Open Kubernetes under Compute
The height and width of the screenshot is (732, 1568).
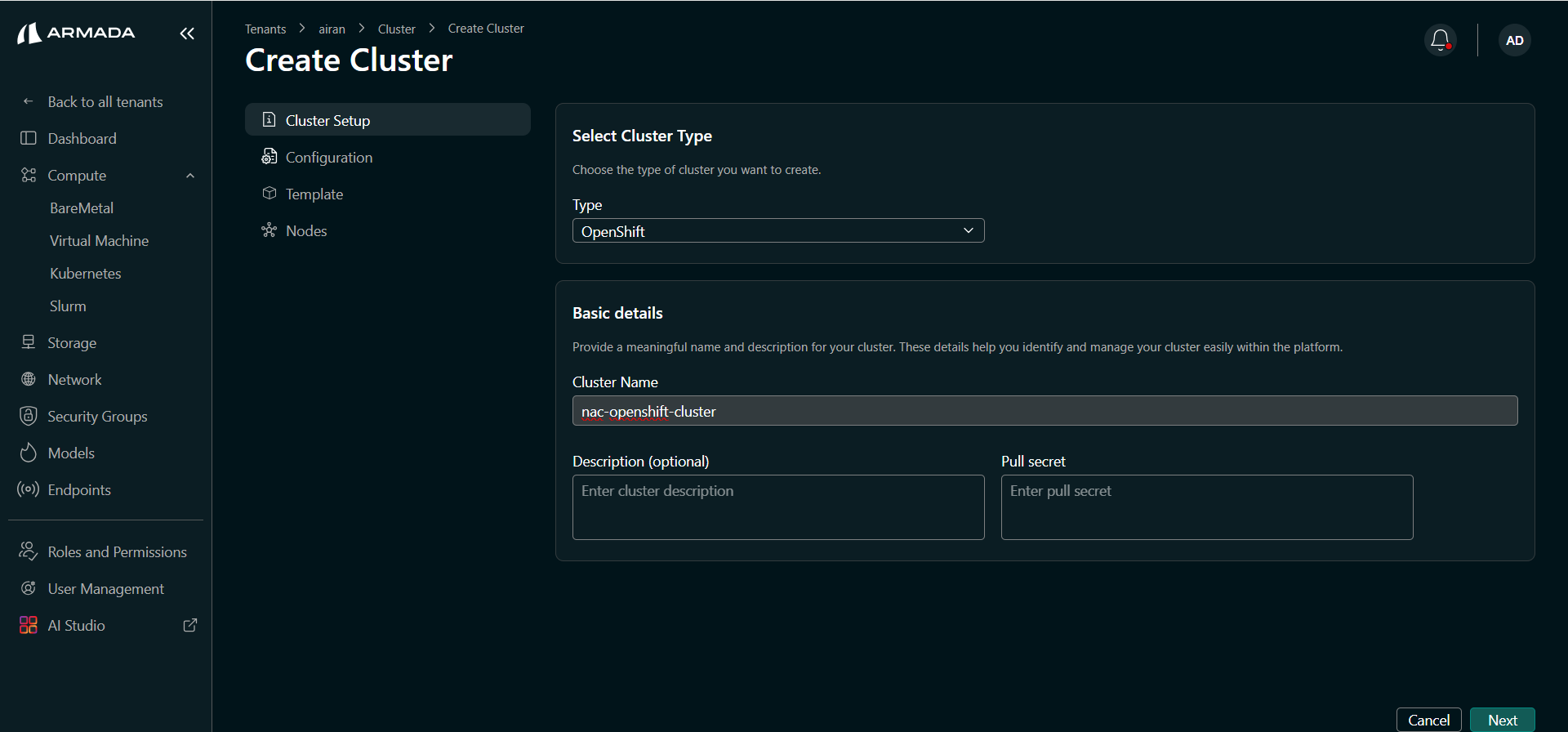click(85, 273)
